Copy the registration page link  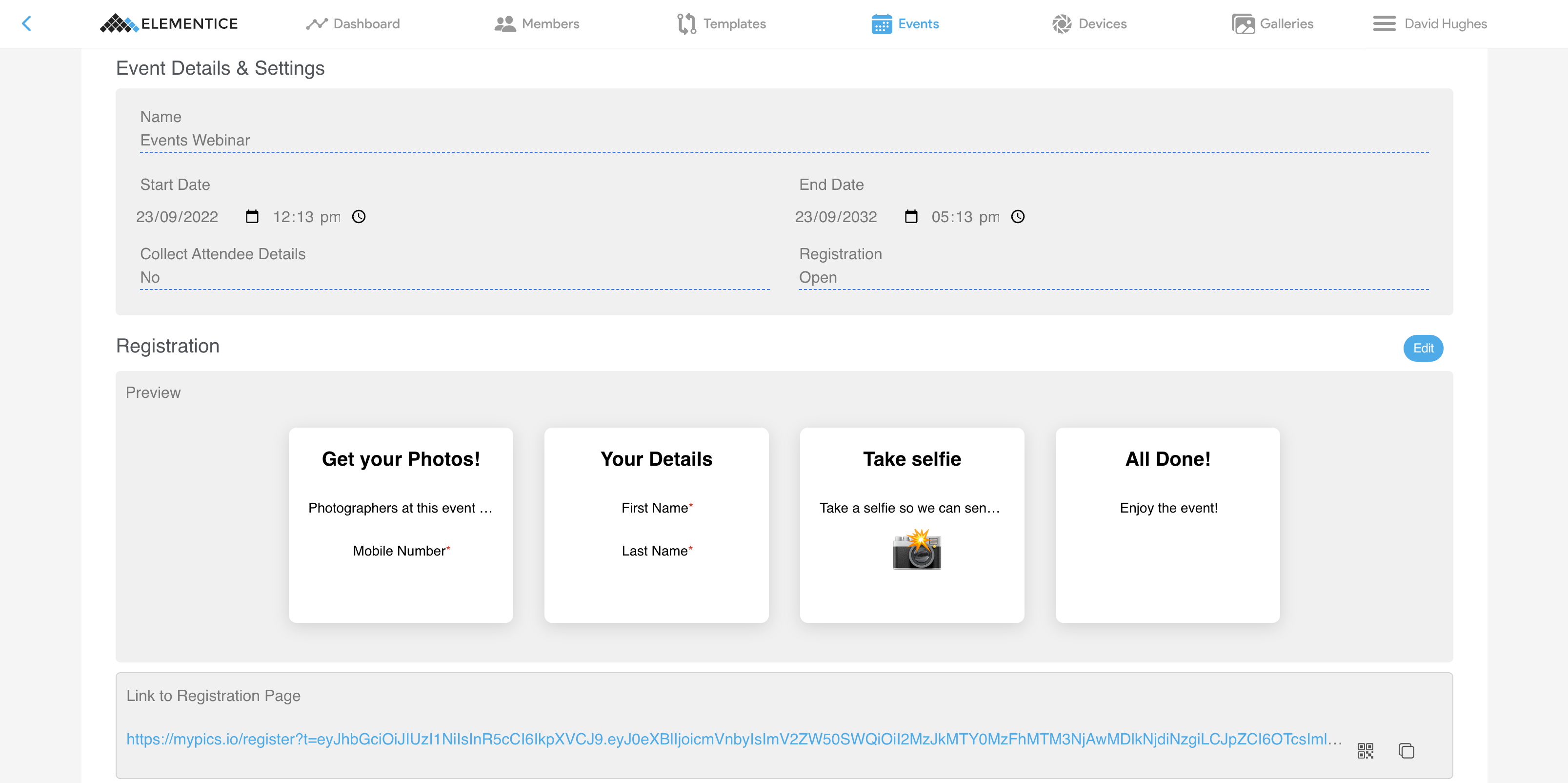tap(1406, 750)
